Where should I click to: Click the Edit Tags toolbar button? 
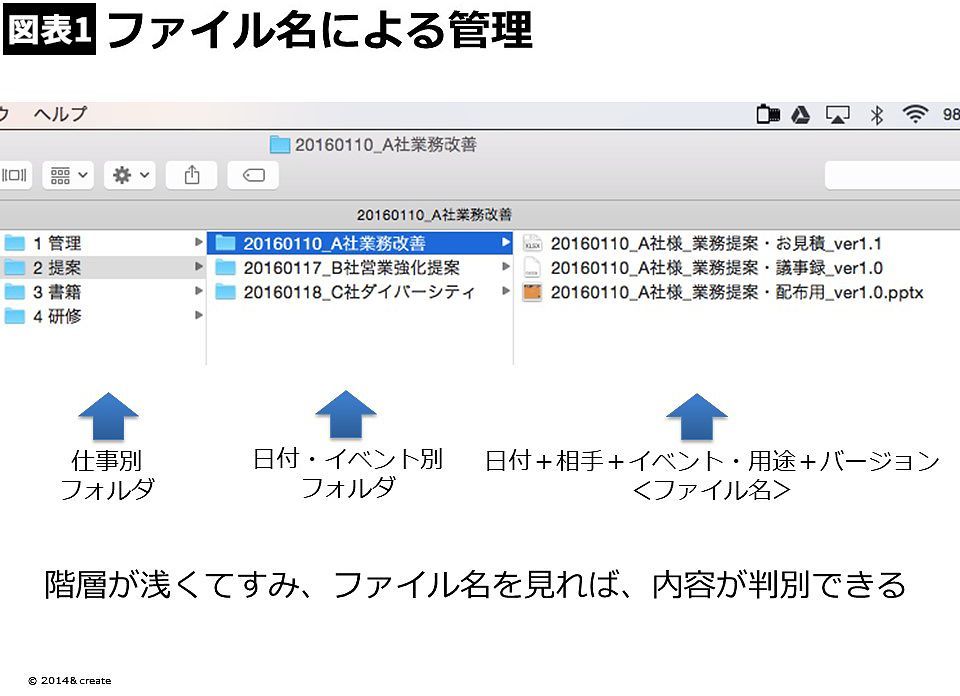pos(253,175)
